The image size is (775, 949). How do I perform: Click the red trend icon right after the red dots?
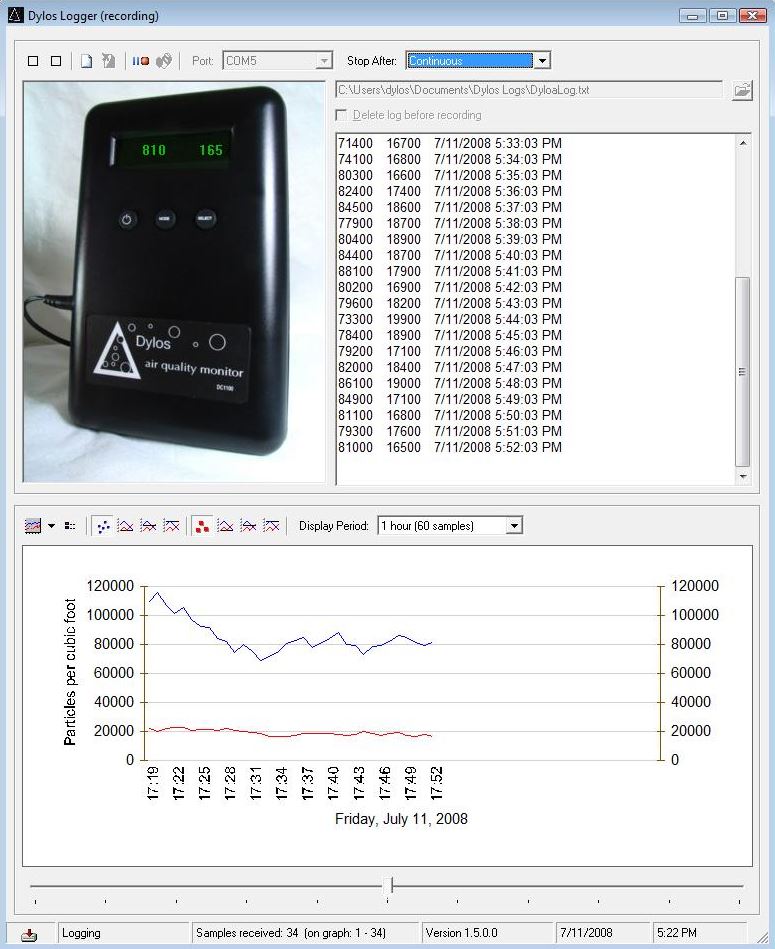(225, 525)
